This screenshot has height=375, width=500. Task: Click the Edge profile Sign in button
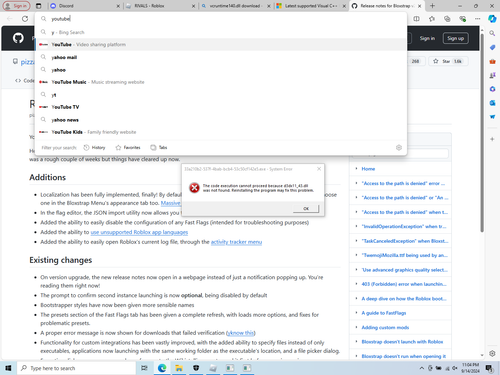click(x=16, y=6)
